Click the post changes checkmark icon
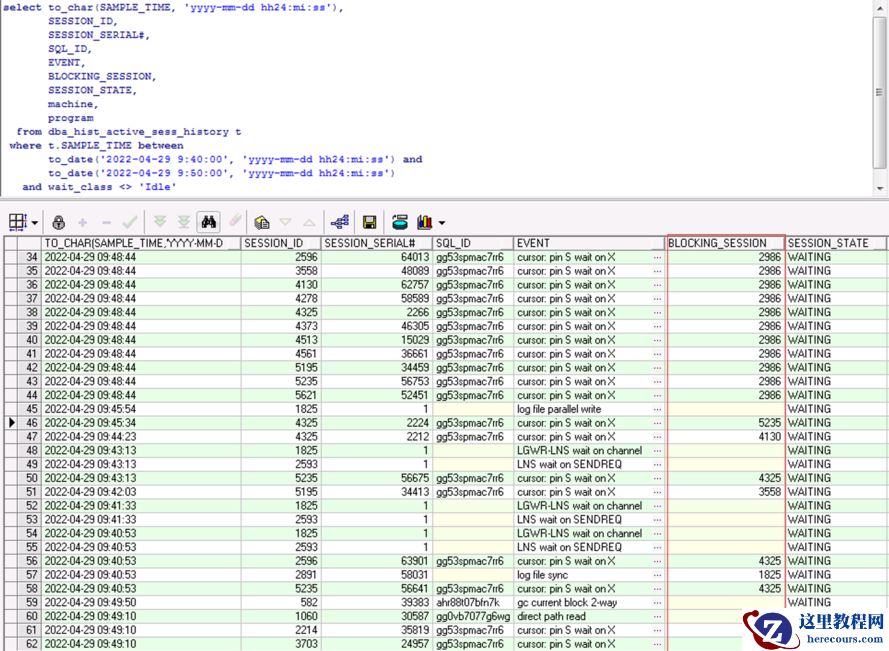 130,222
